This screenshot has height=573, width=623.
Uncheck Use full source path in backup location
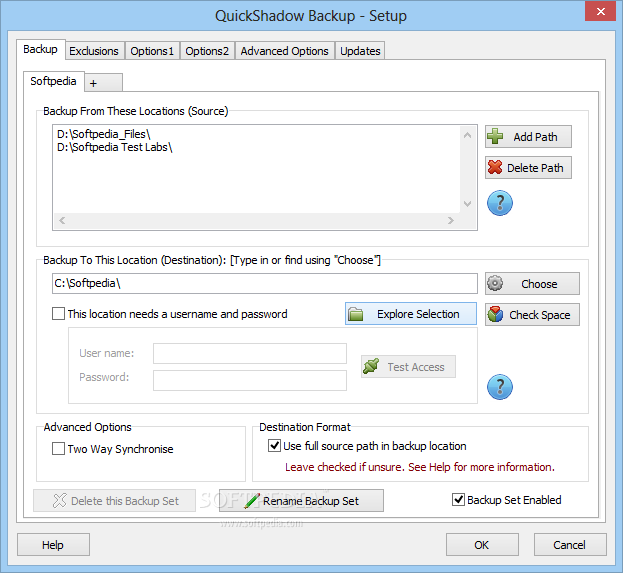tap(274, 445)
